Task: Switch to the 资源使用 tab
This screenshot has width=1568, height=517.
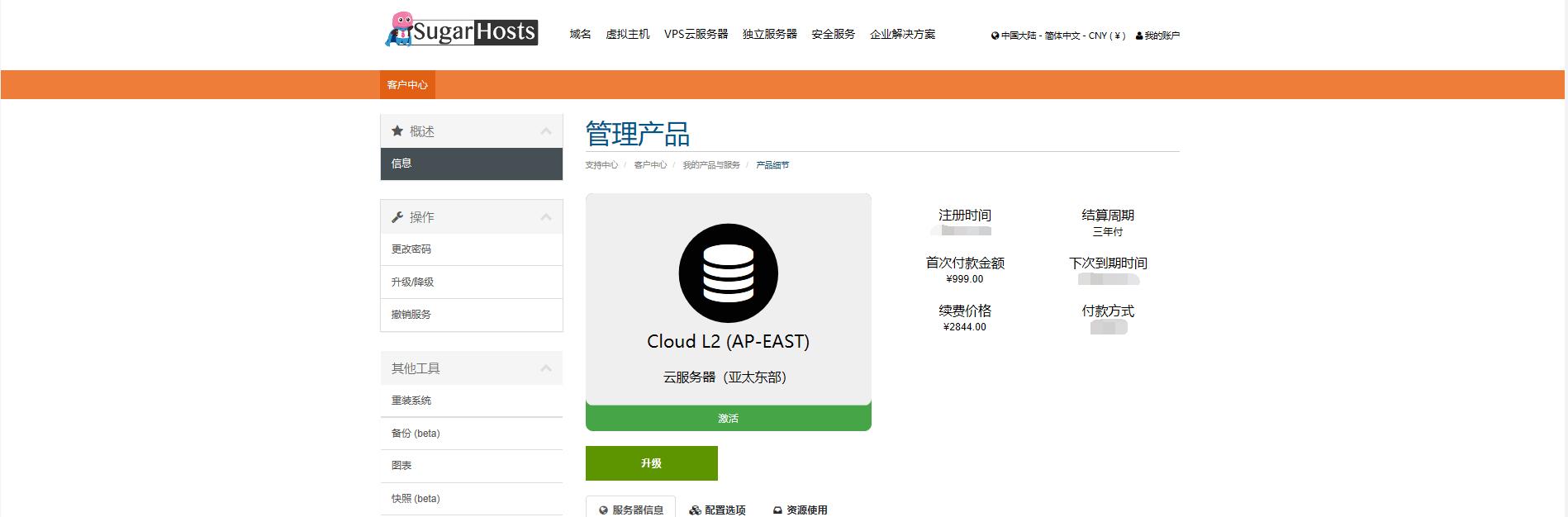Action: click(x=800, y=510)
